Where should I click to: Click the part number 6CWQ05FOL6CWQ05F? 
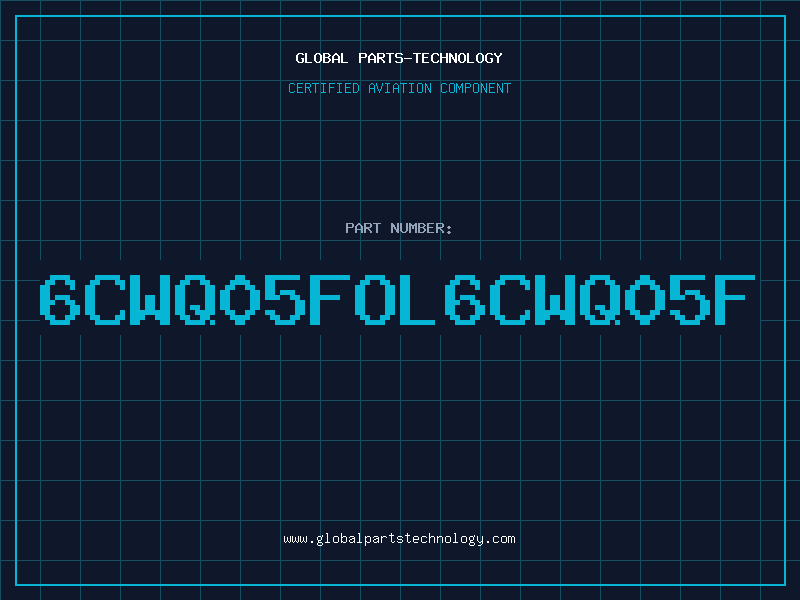click(397, 299)
